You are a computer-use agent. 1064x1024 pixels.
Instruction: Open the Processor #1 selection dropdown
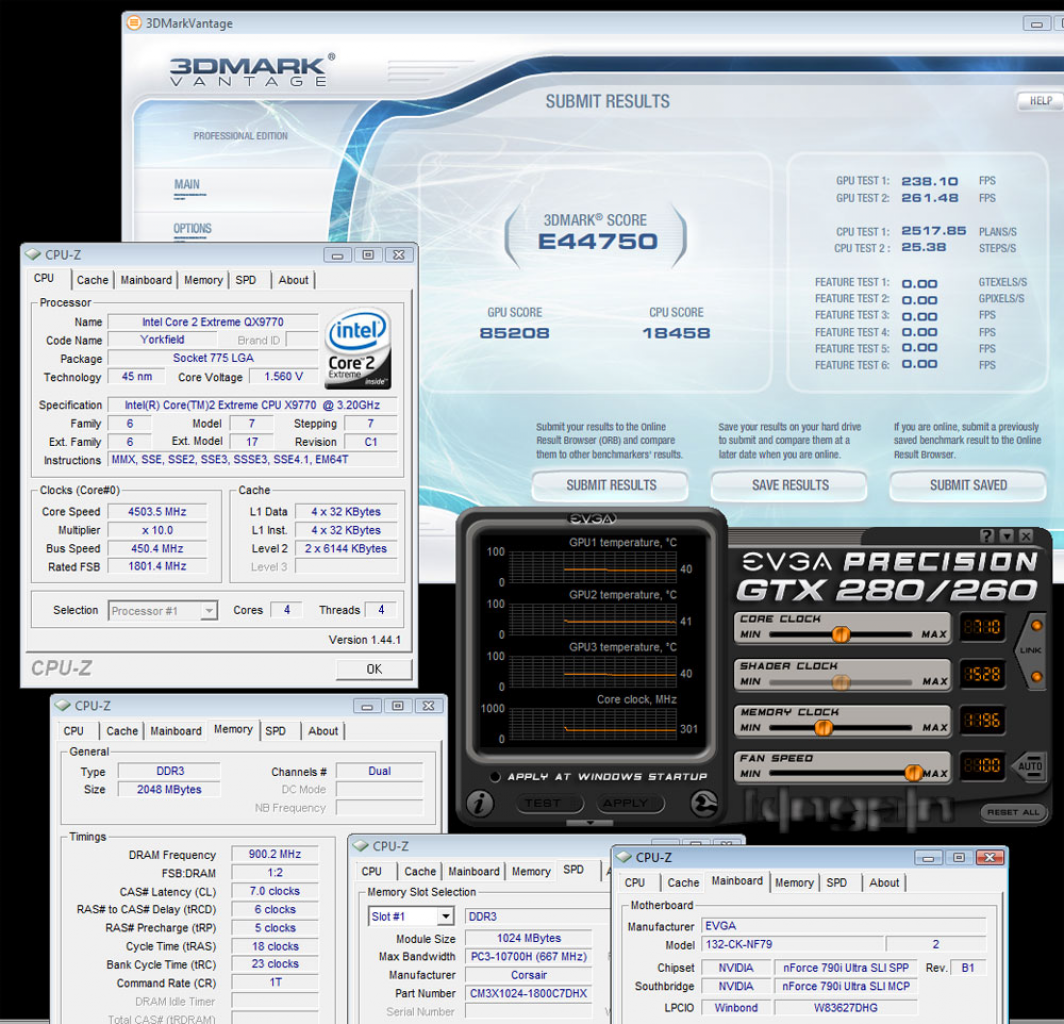(x=209, y=611)
